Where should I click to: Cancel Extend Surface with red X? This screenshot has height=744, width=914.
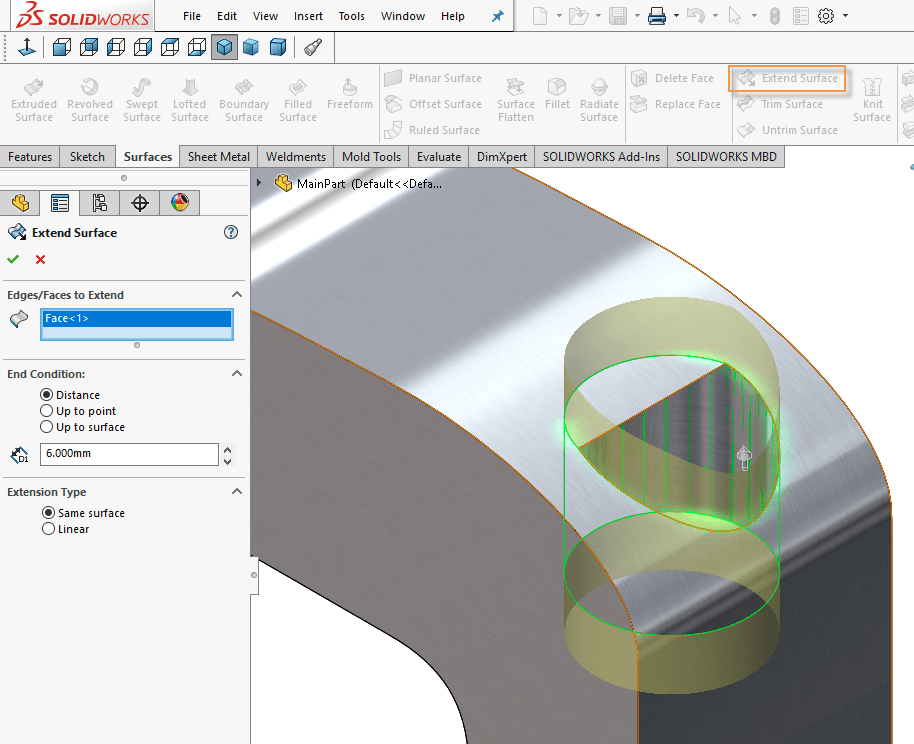pos(40,259)
